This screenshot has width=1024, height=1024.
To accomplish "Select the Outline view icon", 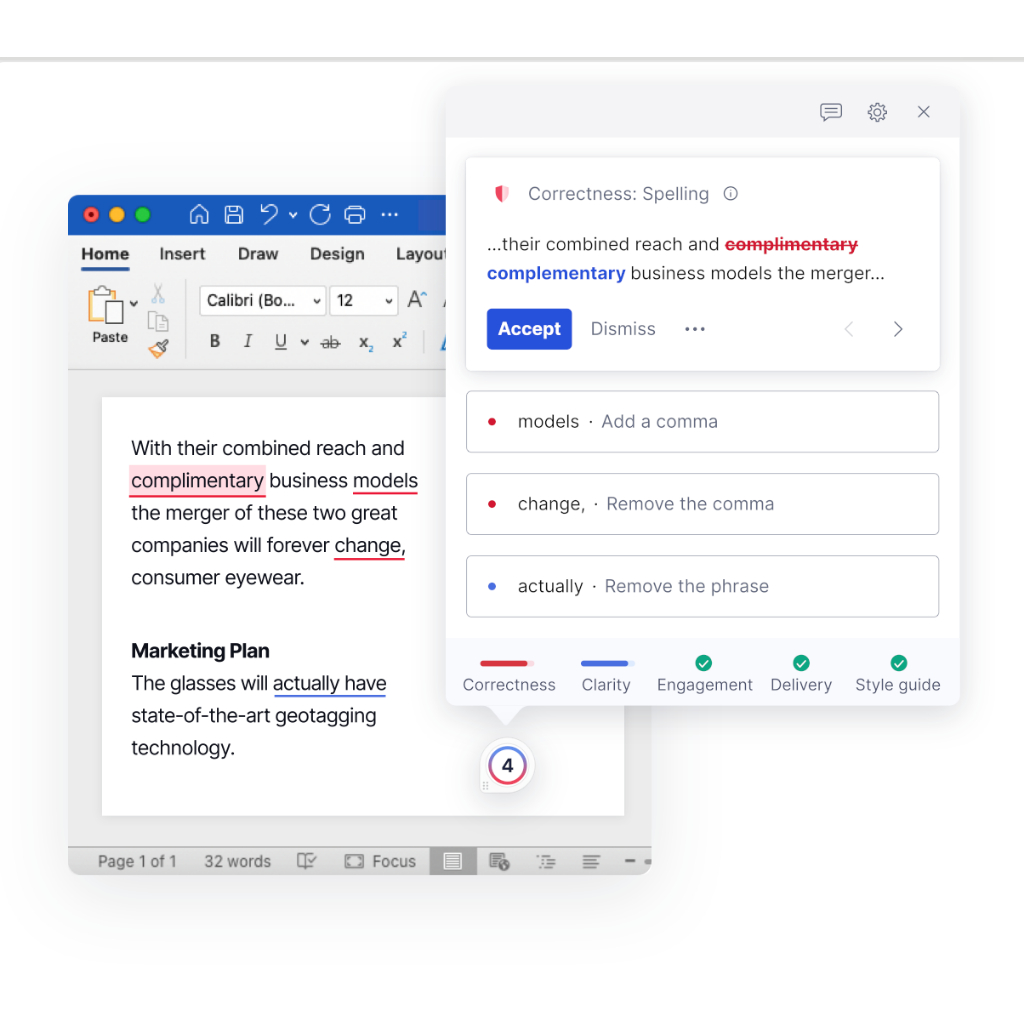I will click(546, 861).
